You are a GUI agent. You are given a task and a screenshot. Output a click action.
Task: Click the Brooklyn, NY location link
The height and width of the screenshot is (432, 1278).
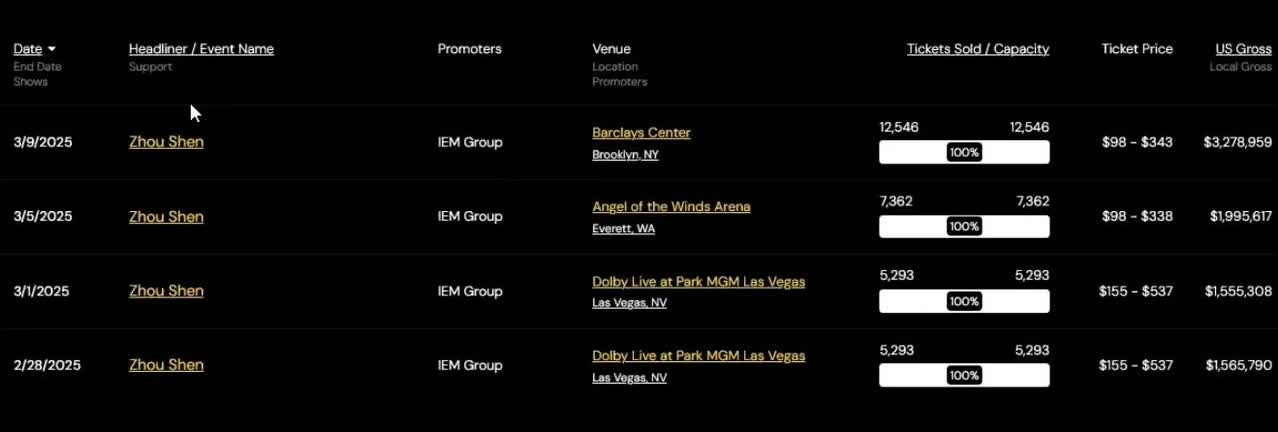[x=625, y=155]
